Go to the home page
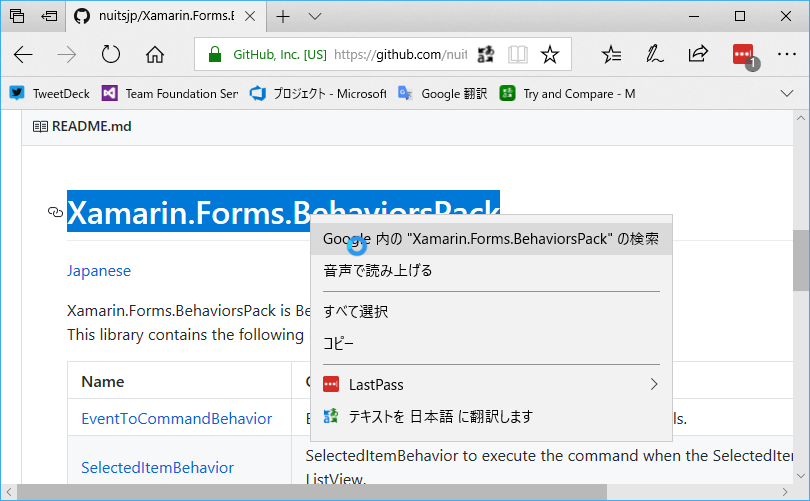810x501 pixels. pyautogui.click(x=154, y=54)
